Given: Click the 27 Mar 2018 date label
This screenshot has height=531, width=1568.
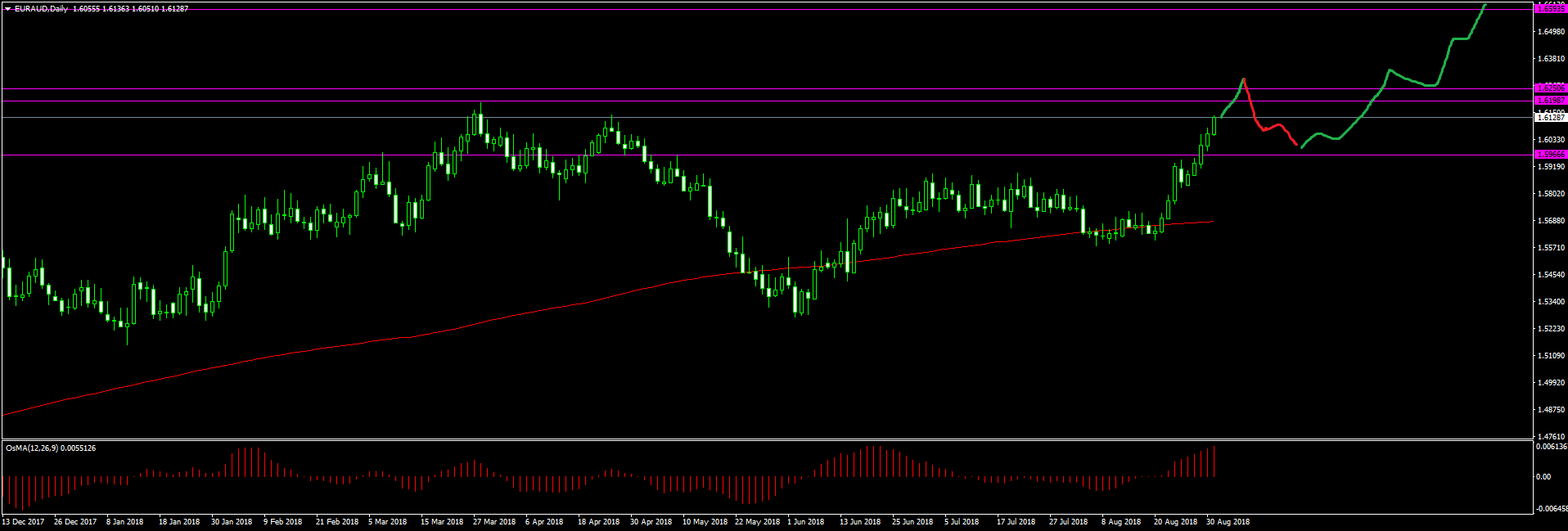Looking at the screenshot, I should 494,522.
